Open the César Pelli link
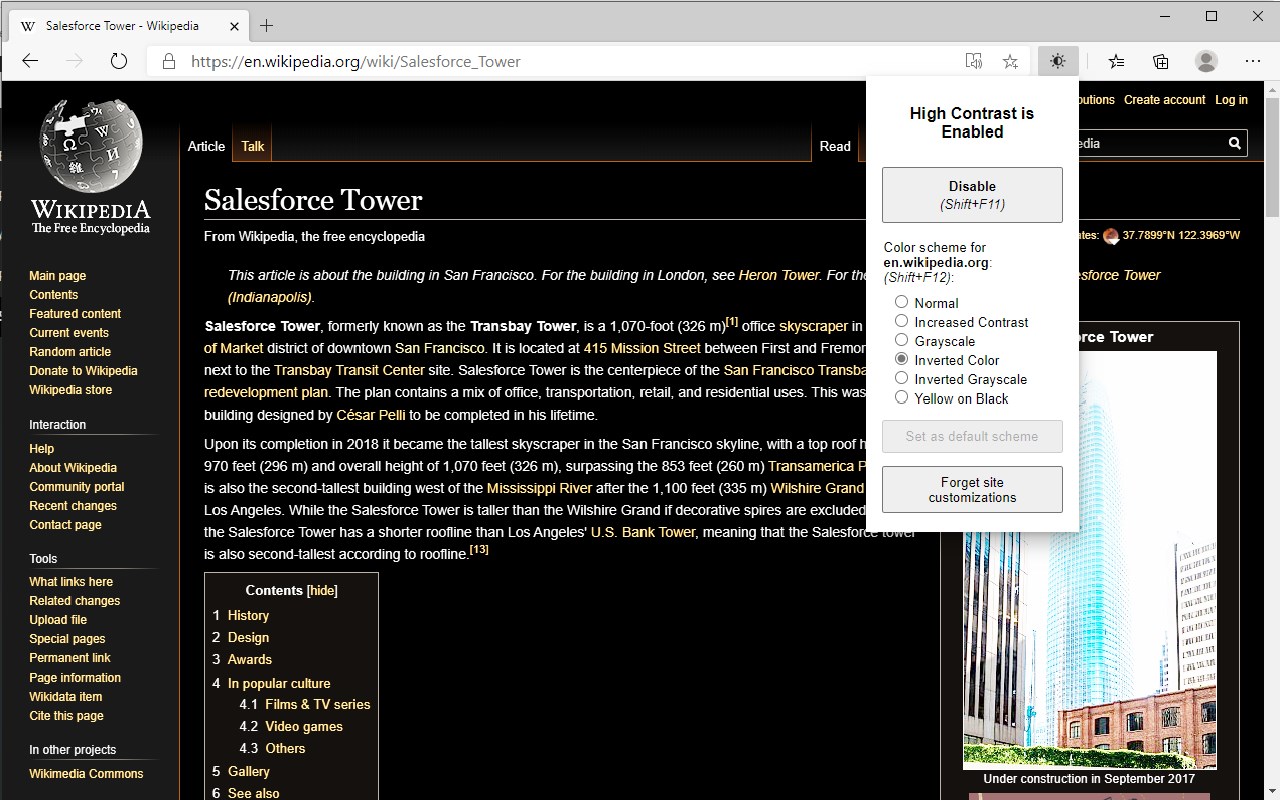Screen dimensions: 1280x800 [x=369, y=415]
